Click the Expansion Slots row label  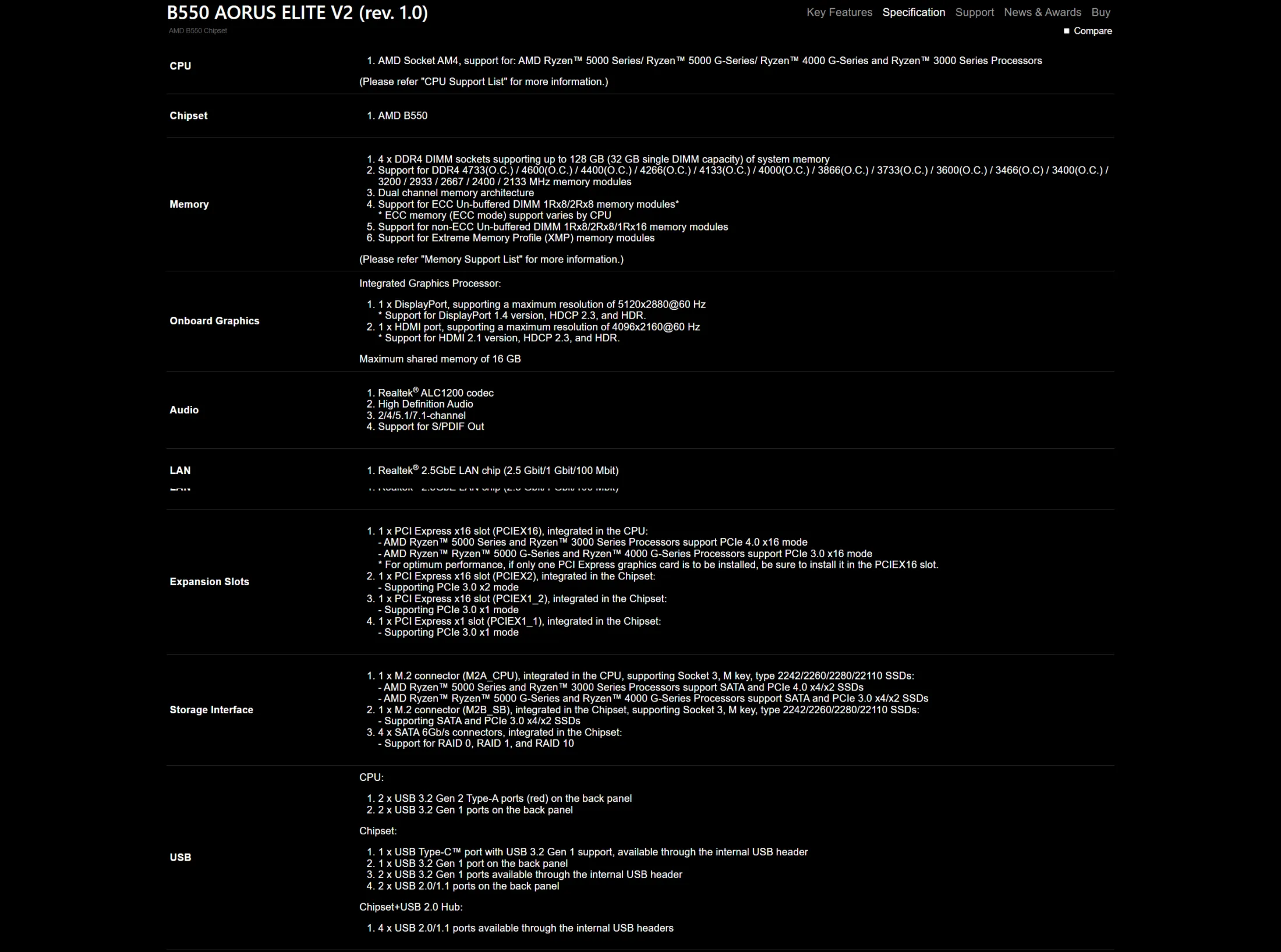tap(209, 582)
